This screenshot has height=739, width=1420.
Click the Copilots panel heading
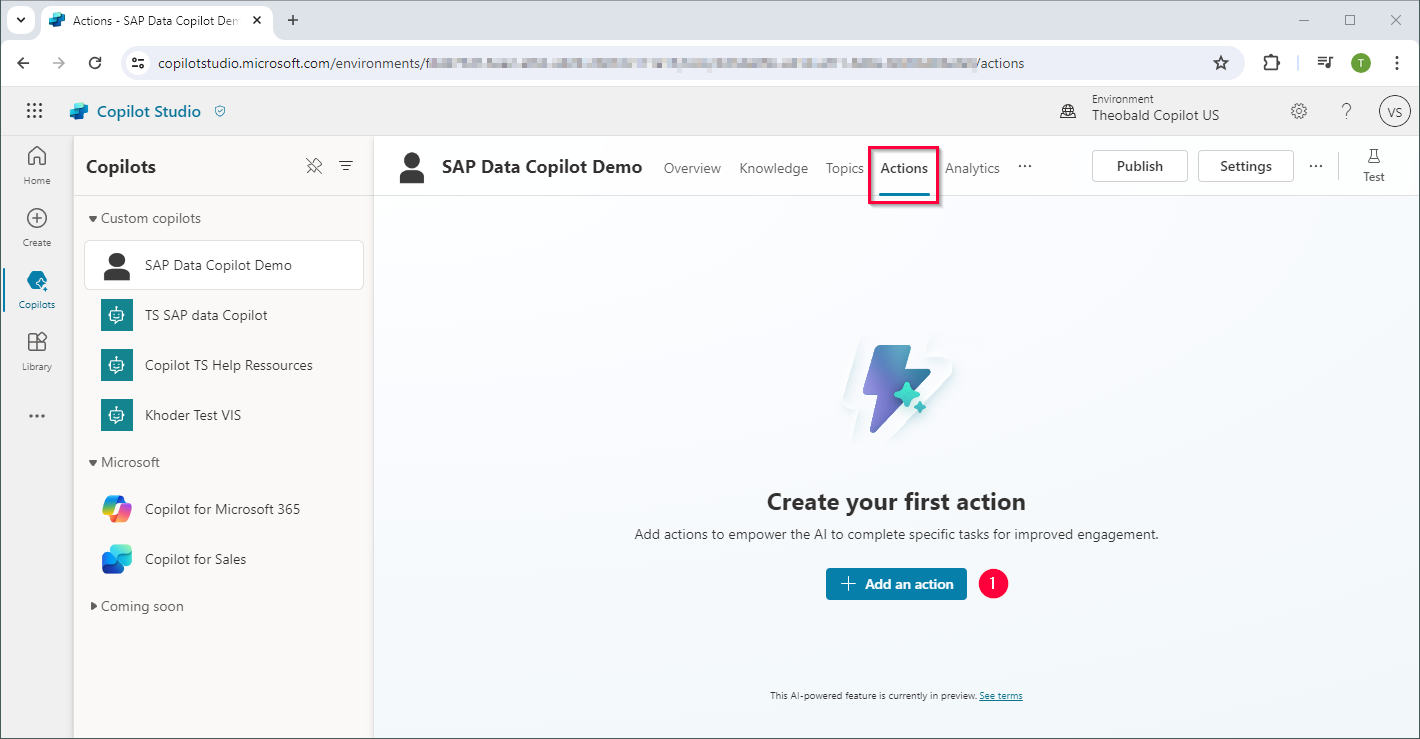coord(121,167)
